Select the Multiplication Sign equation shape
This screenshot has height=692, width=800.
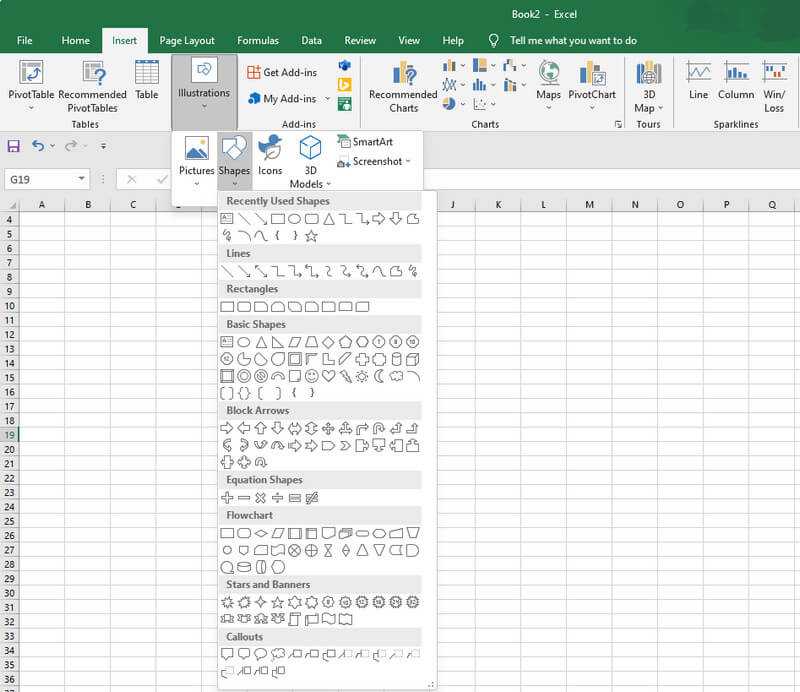[261, 498]
